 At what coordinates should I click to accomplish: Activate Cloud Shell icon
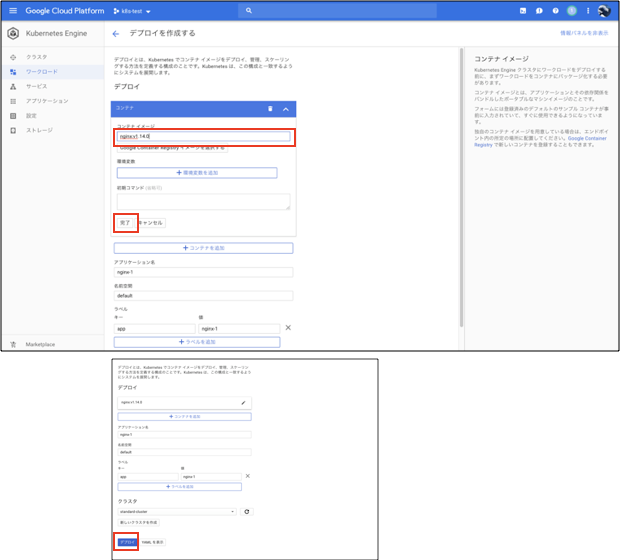[x=523, y=11]
